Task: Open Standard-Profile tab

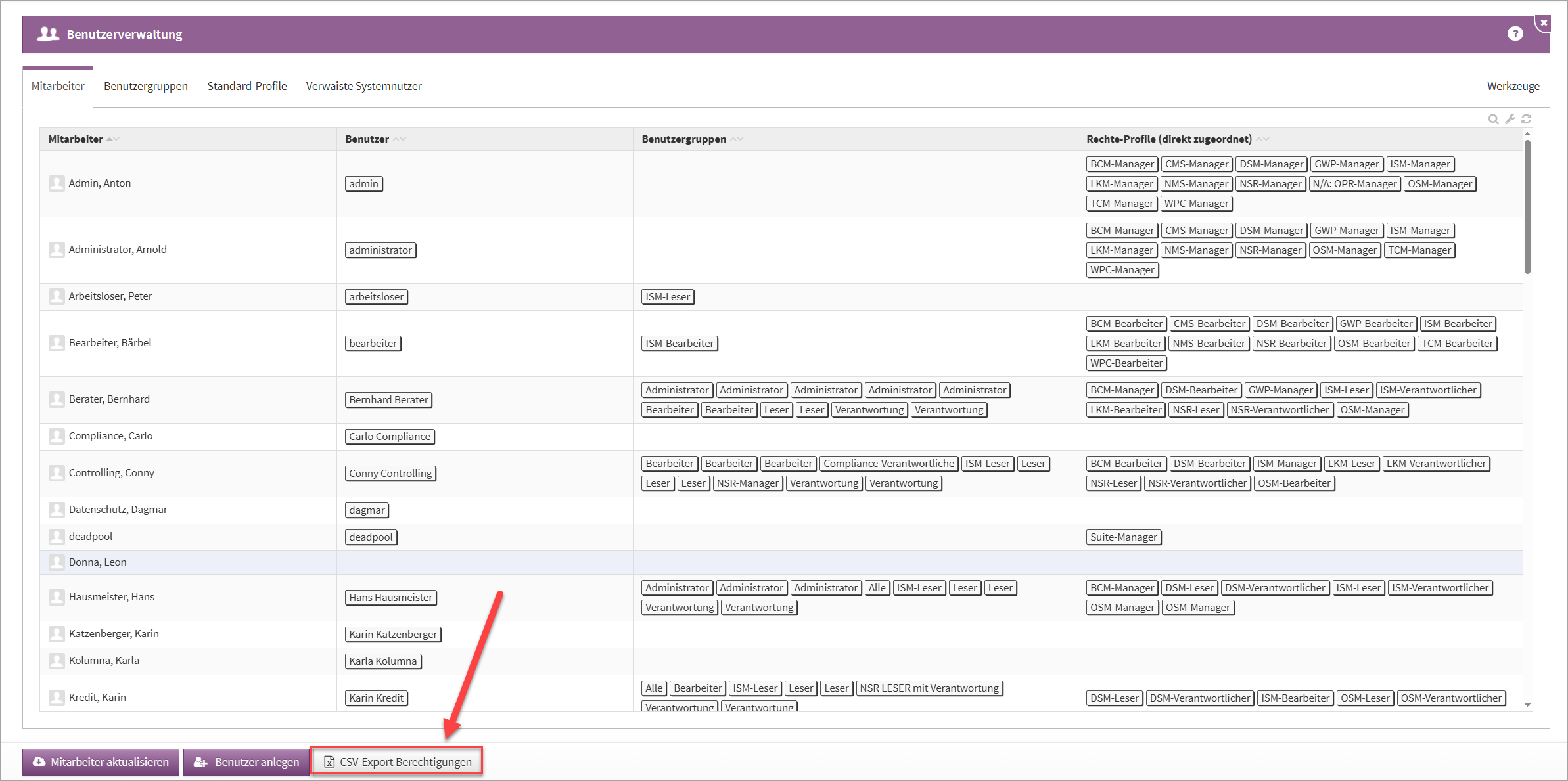Action: point(246,86)
